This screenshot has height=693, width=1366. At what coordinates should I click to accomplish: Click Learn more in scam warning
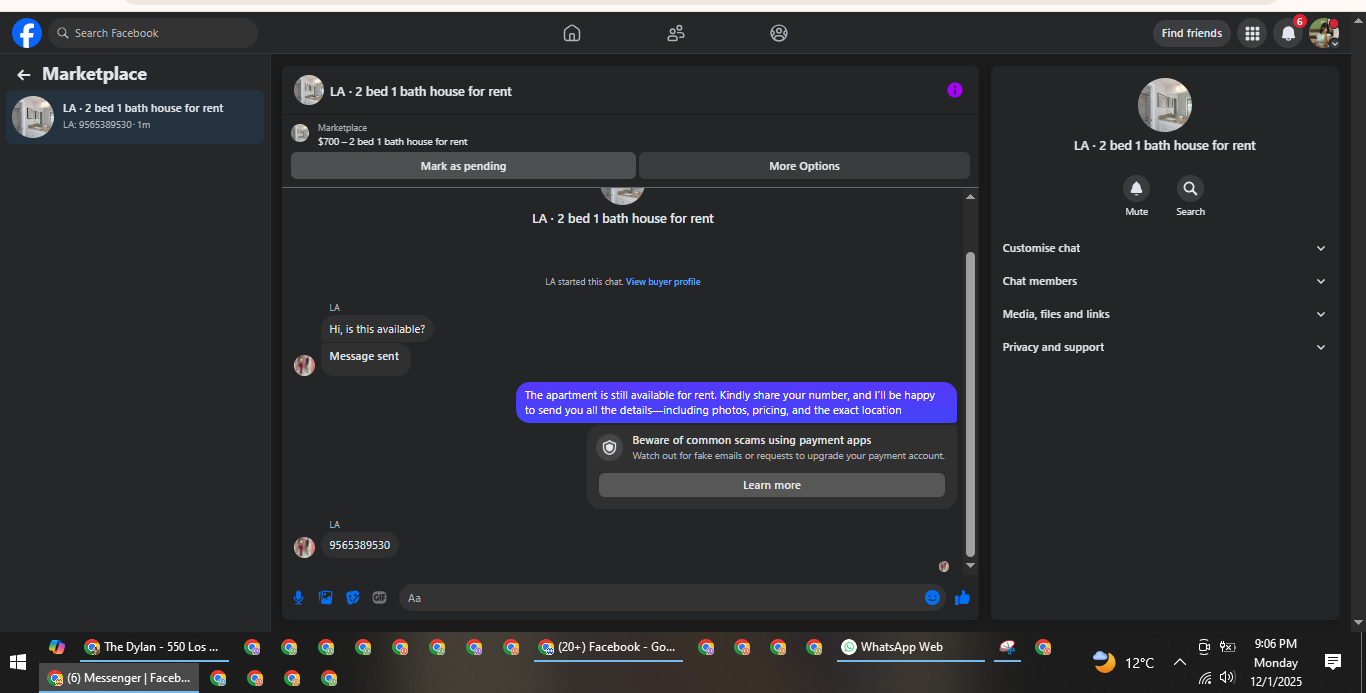coord(771,485)
